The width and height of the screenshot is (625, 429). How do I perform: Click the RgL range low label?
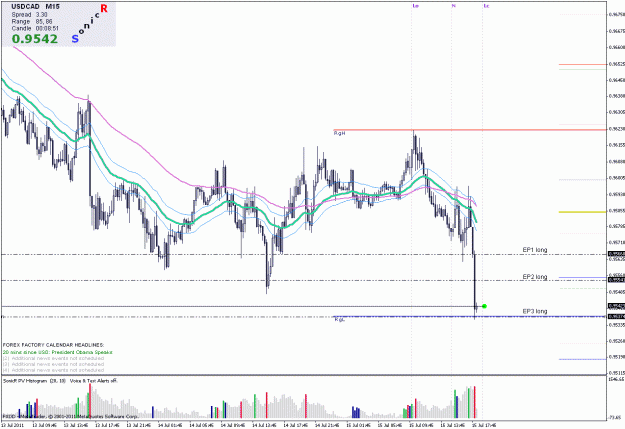(339, 319)
